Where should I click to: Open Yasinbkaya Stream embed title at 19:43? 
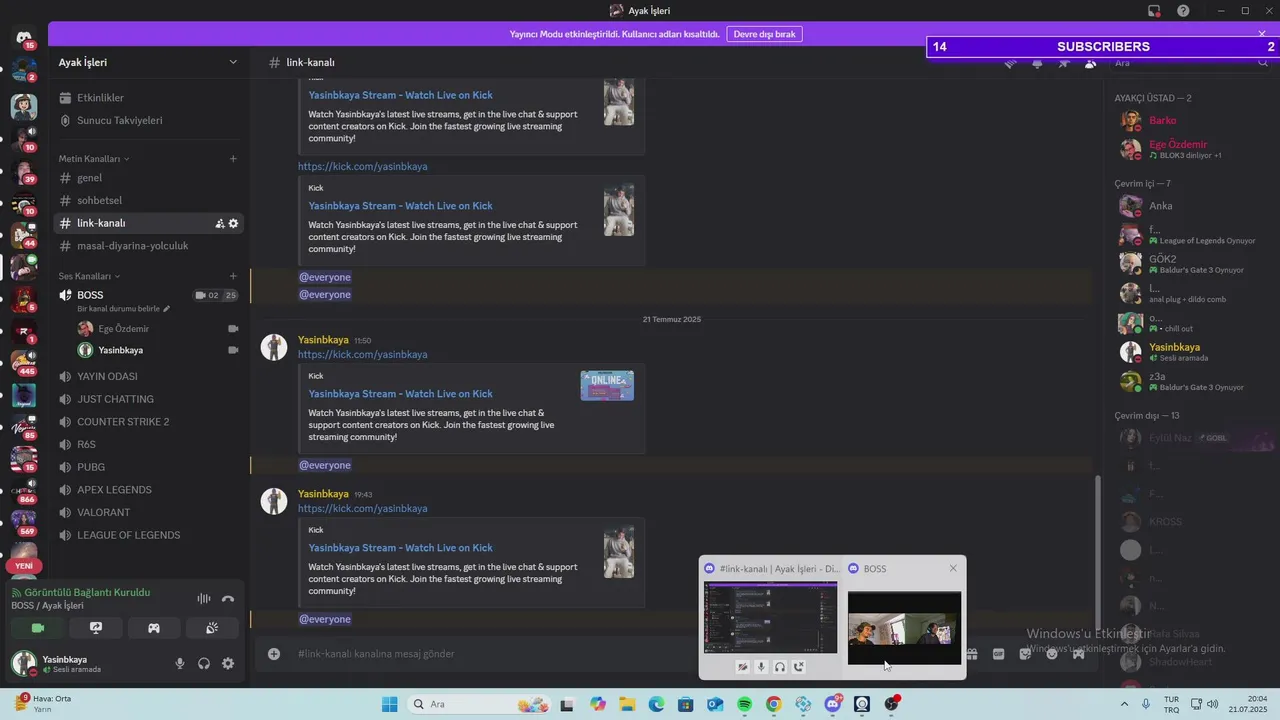pos(400,548)
